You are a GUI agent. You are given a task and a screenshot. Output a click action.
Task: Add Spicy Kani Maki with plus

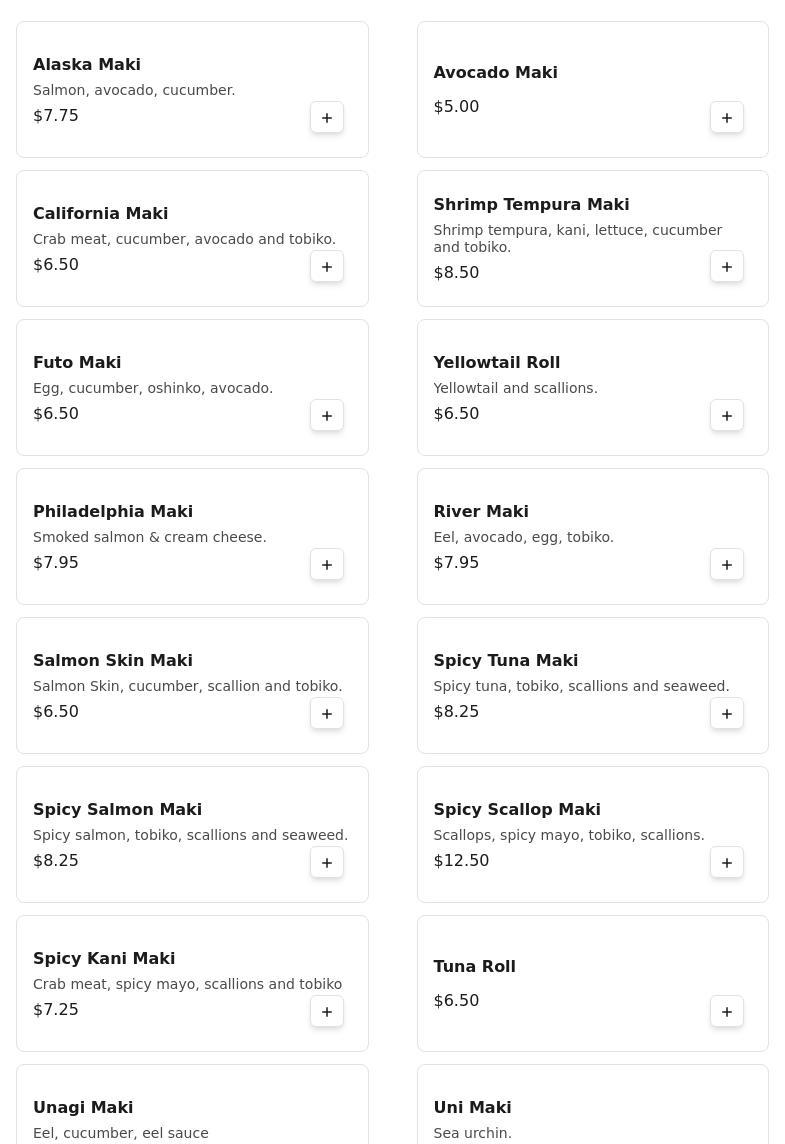(327, 1011)
